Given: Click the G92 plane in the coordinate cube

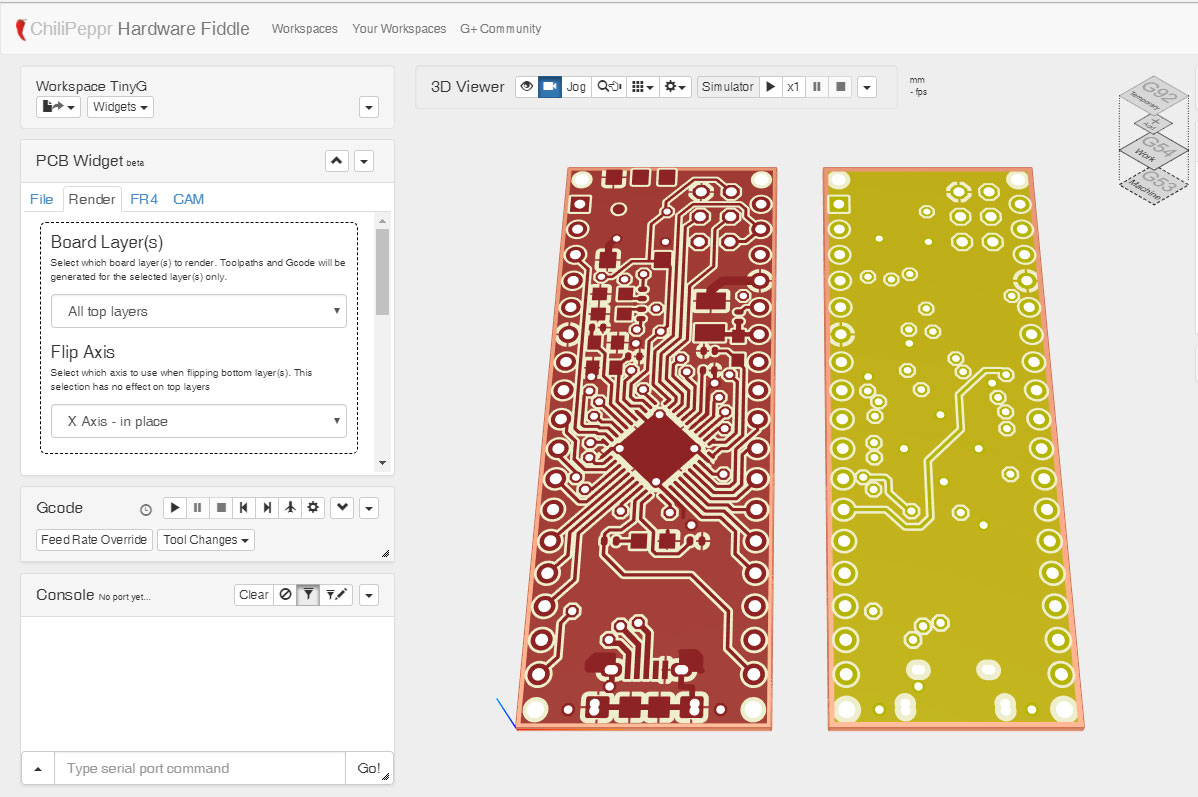Looking at the screenshot, I should tap(1154, 95).
